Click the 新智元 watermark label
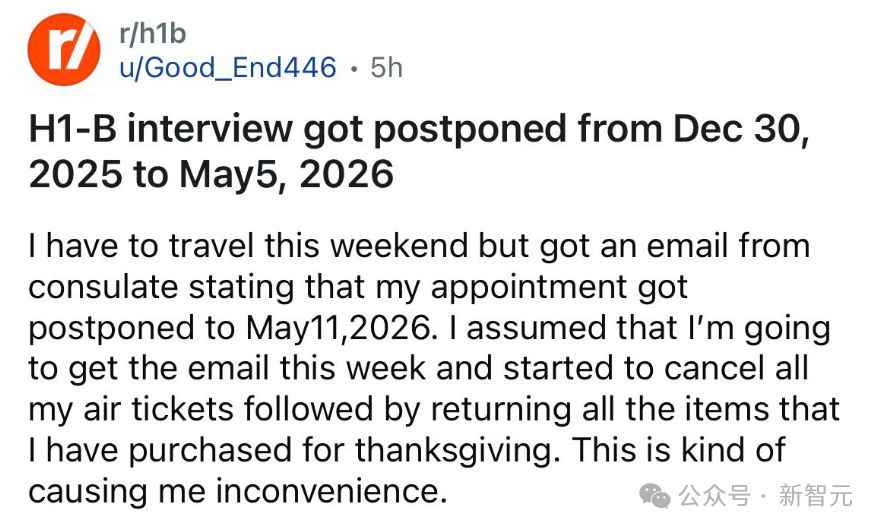 [815, 495]
